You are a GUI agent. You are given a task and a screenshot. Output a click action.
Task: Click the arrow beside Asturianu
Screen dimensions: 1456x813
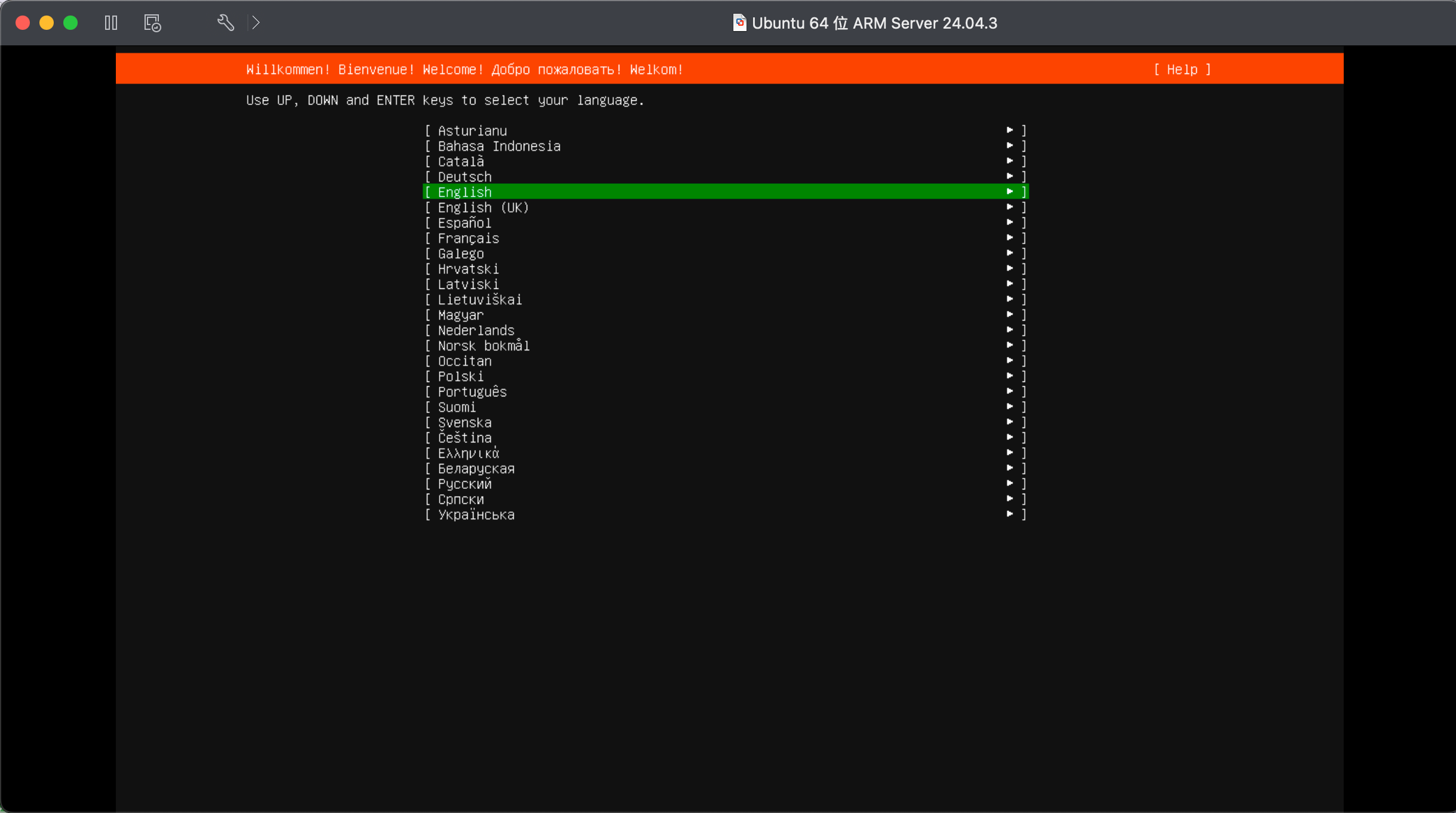[x=1009, y=130]
